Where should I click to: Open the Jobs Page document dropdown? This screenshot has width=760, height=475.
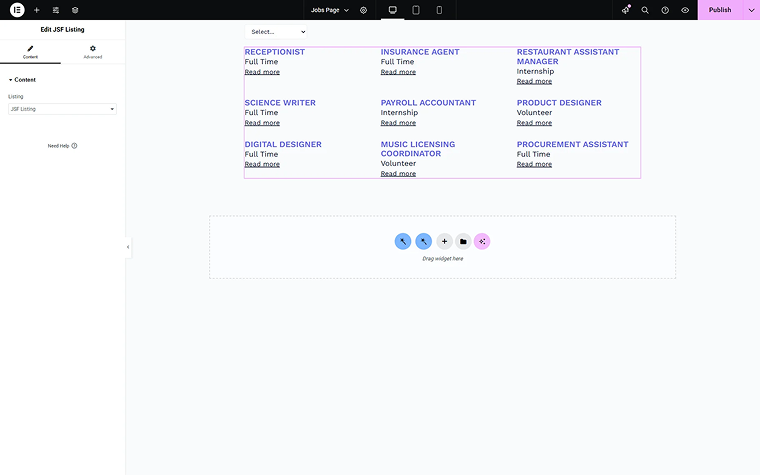330,10
